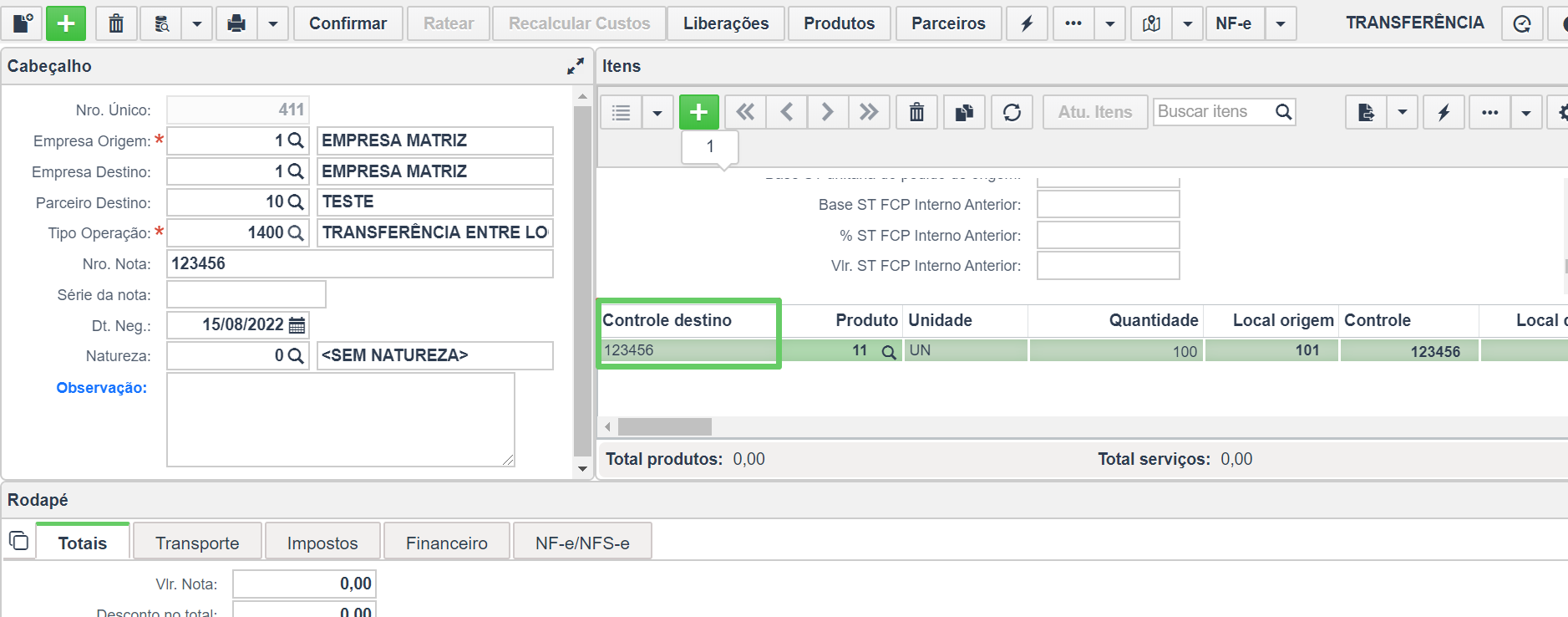Click the Observação label link

pyautogui.click(x=101, y=388)
